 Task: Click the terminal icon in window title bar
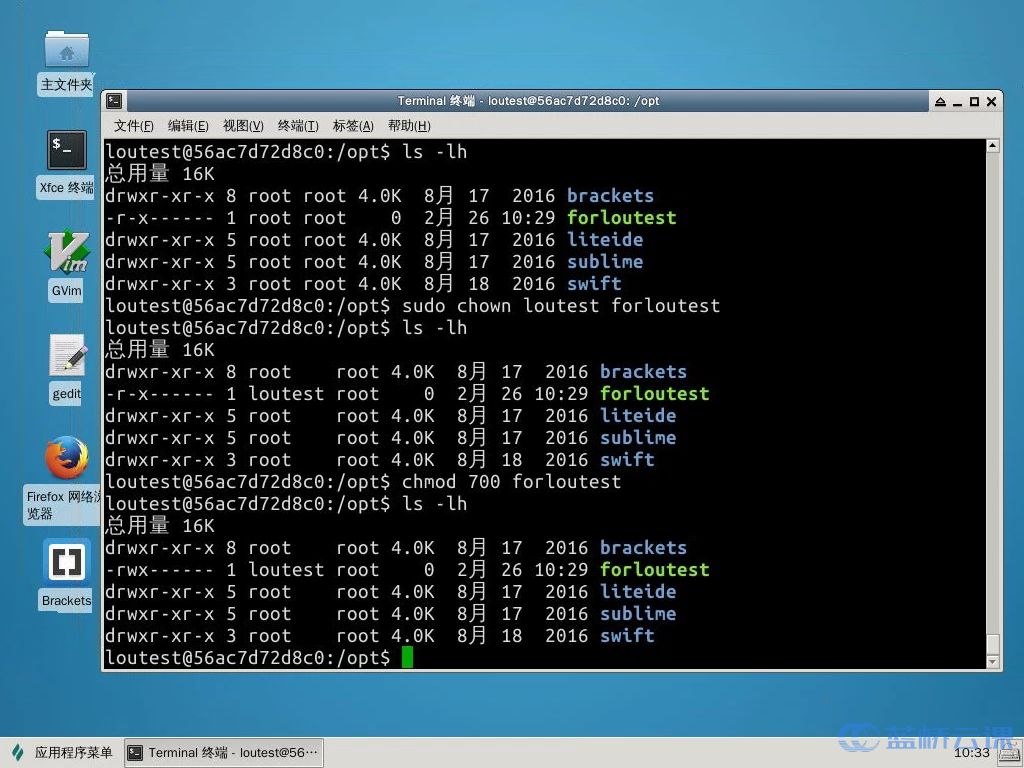pos(115,101)
